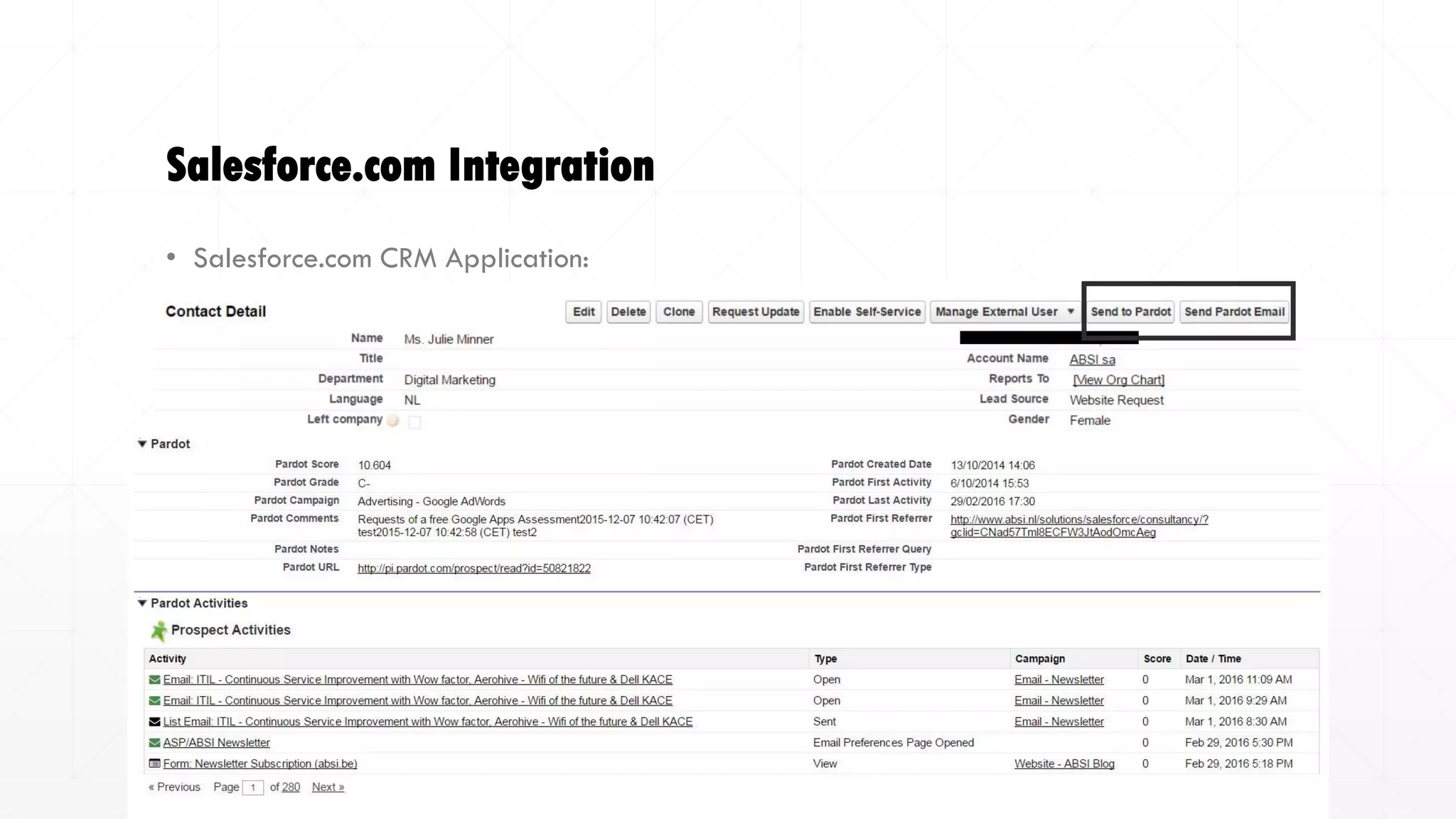This screenshot has height=819, width=1456.
Task: Go to Next page of activities
Action: tap(328, 787)
